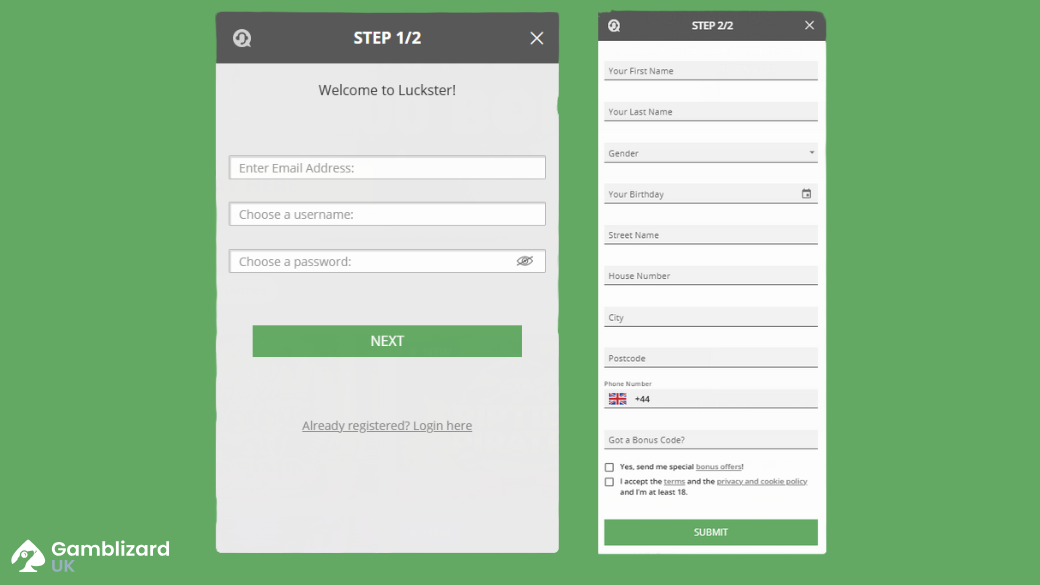Click the Gamblizard UK lizard logo
The image size is (1040, 585).
pos(27,556)
